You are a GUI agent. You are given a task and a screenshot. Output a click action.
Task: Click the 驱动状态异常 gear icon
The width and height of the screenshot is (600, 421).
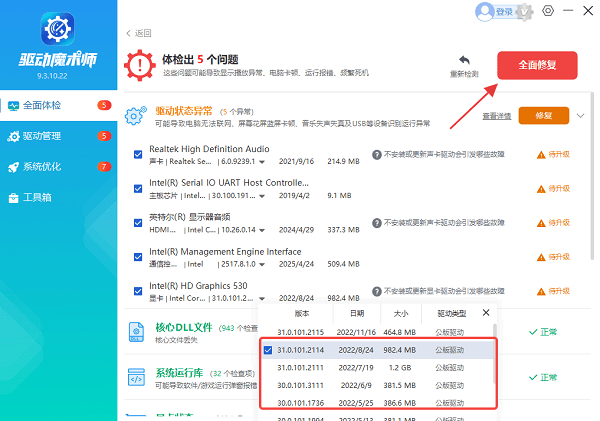(135, 116)
